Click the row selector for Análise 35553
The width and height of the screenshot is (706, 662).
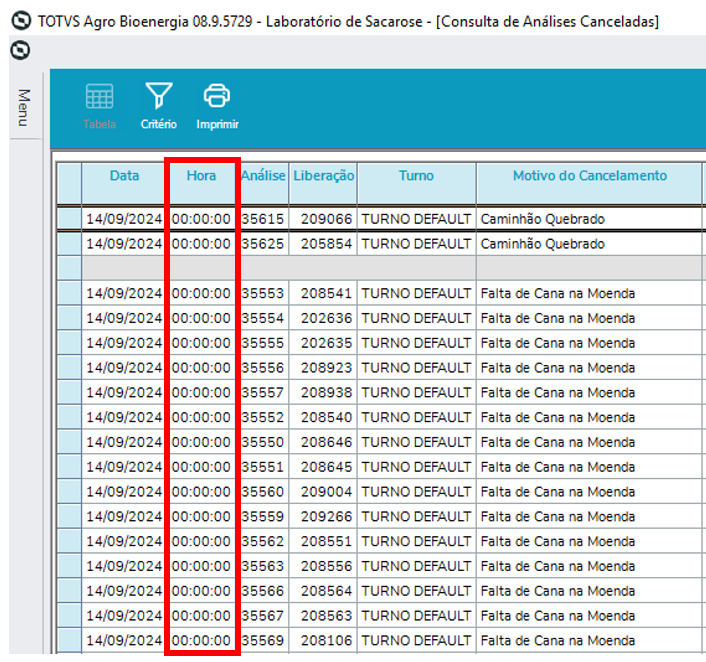[x=69, y=294]
